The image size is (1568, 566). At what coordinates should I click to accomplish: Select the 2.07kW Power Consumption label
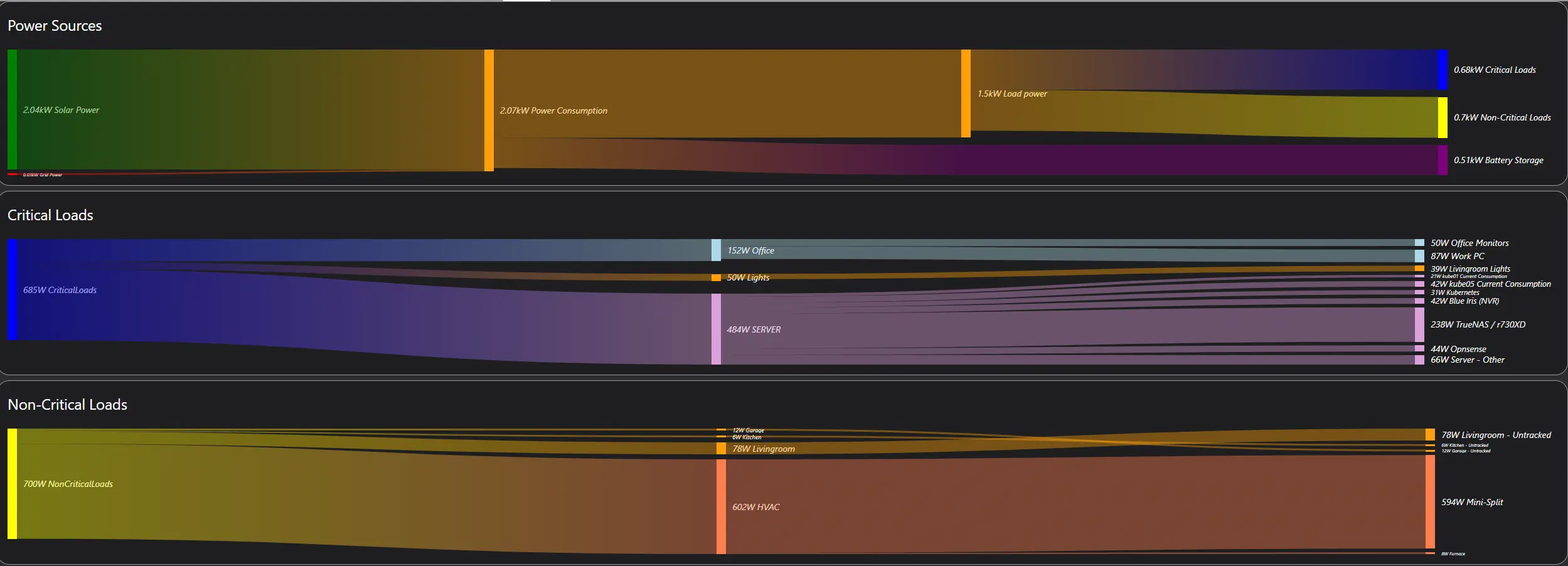click(553, 110)
